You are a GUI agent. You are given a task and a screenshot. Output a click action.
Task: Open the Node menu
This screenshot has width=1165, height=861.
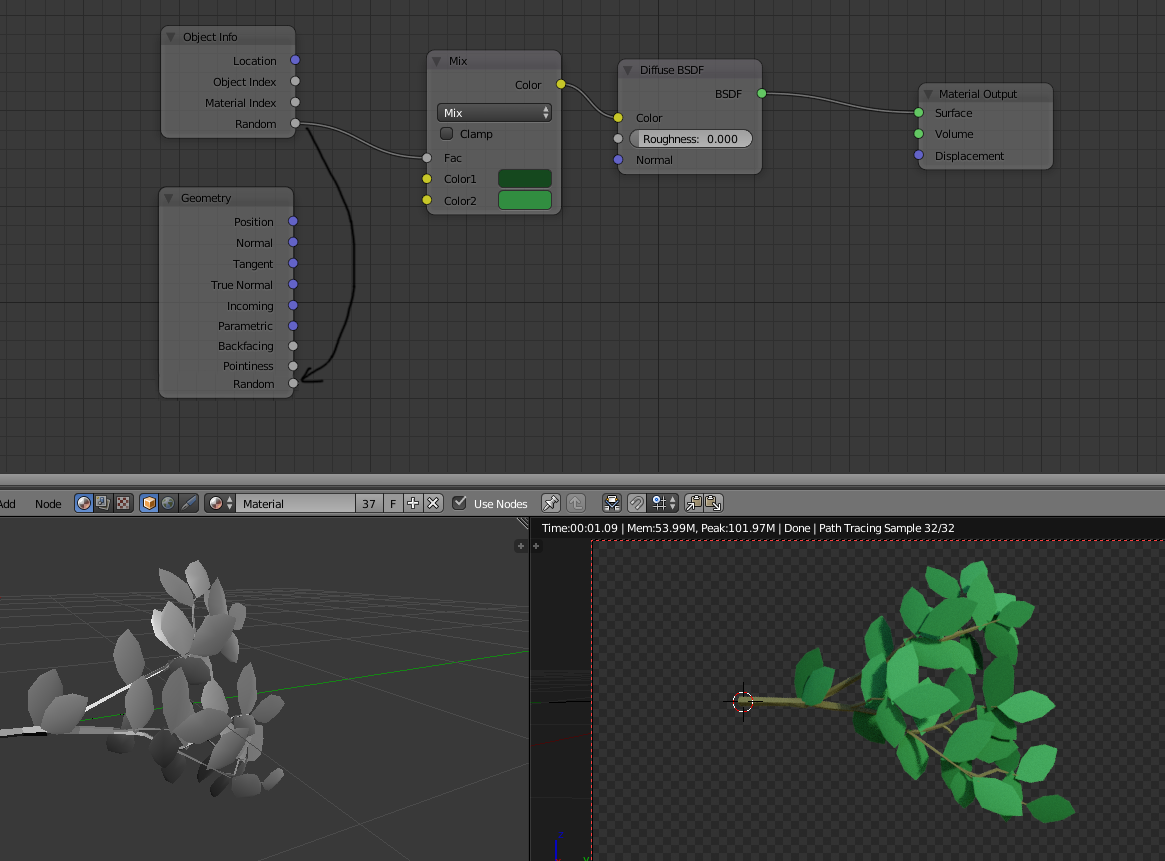pyautogui.click(x=48, y=504)
